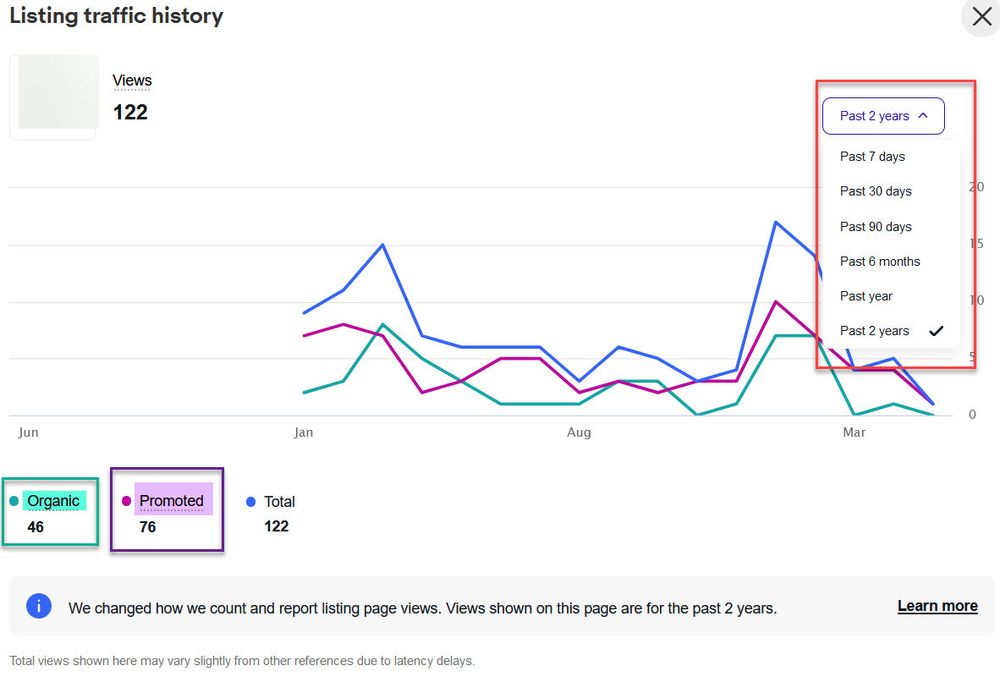Close the Listing traffic history dialog
This screenshot has width=1000, height=683.
click(x=981, y=17)
